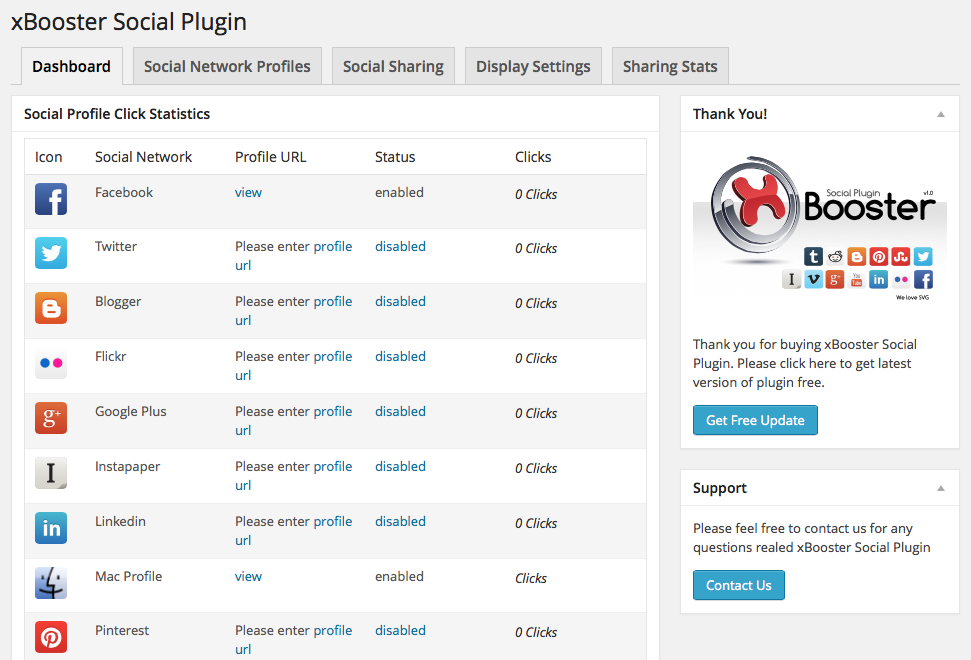Open the Display Settings tab
Screen dimensions: 971x660
533,66
